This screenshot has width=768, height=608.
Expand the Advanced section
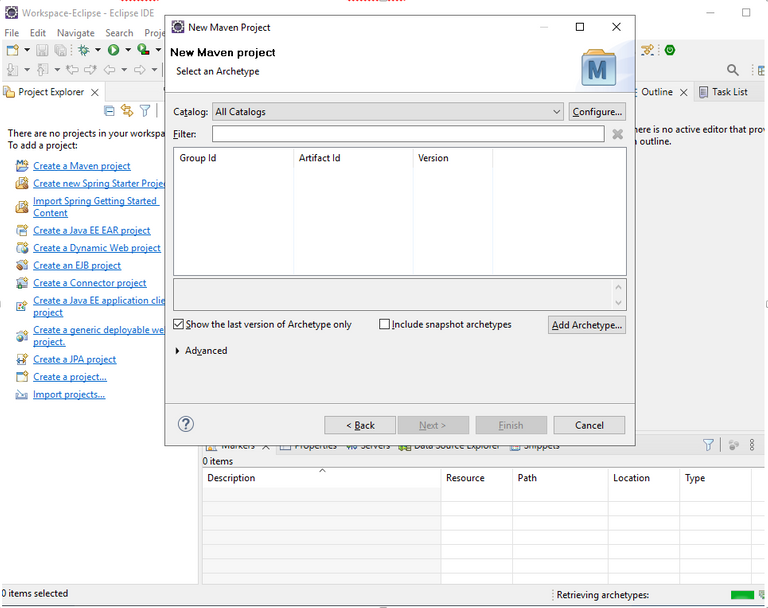[177, 351]
